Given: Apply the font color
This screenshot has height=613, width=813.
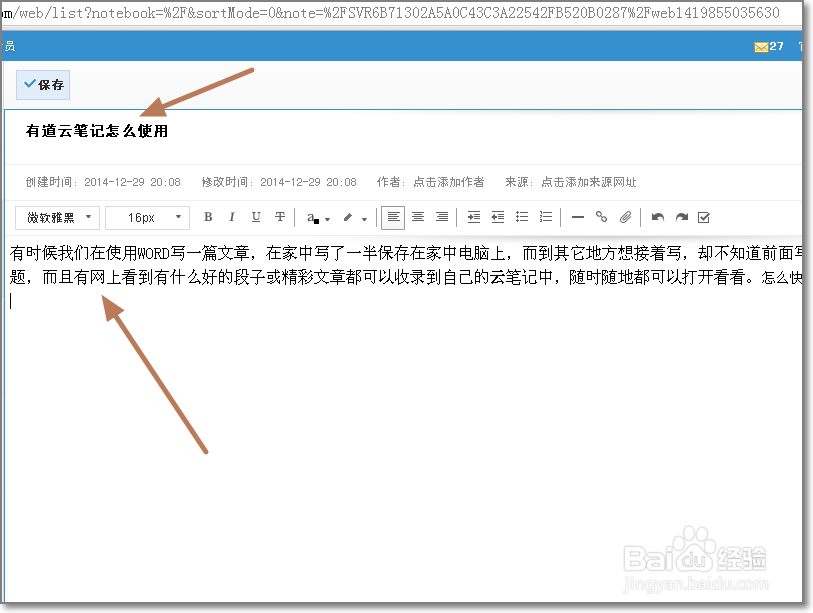Looking at the screenshot, I should click(313, 218).
